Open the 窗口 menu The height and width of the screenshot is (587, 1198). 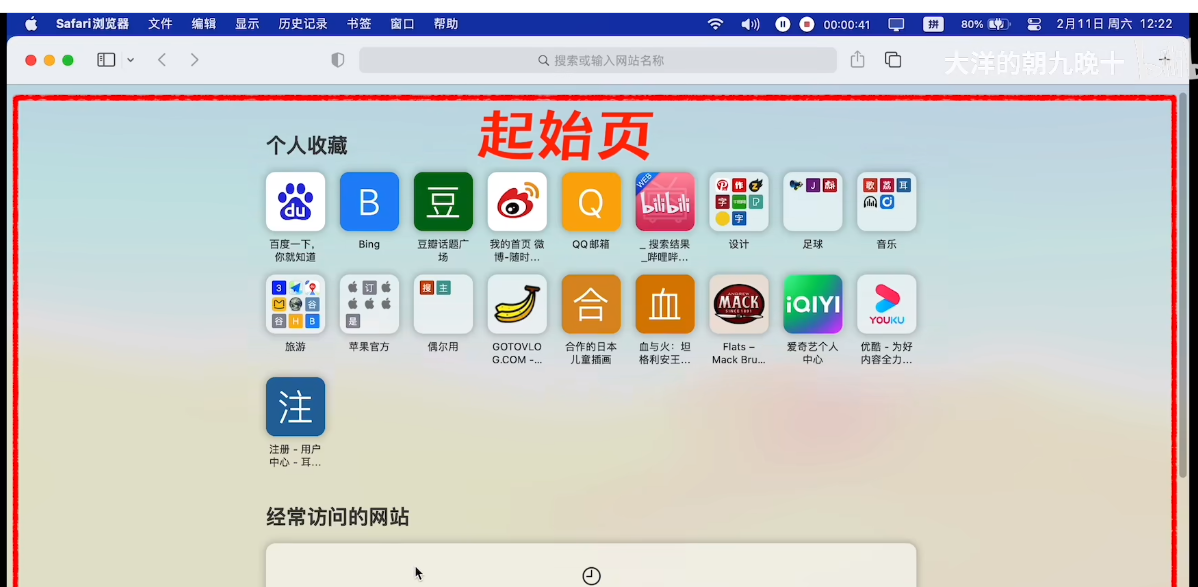[403, 24]
